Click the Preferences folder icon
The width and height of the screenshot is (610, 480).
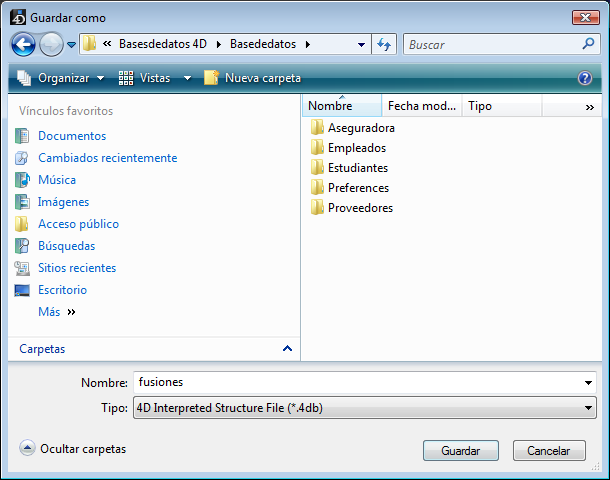(x=317, y=187)
